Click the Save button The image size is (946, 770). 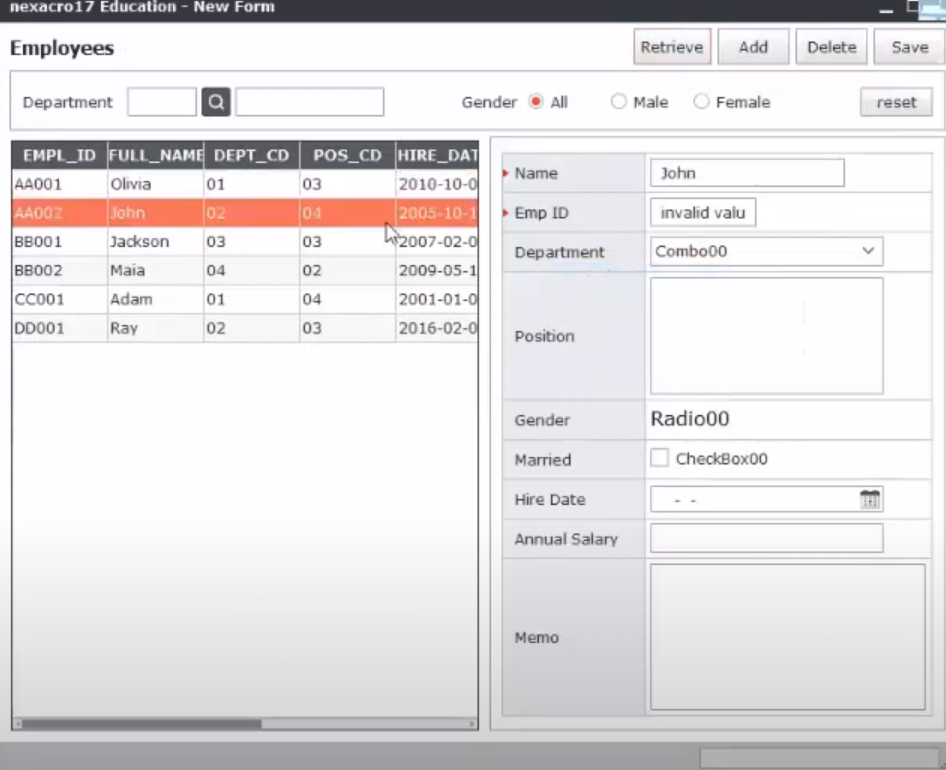[909, 47]
